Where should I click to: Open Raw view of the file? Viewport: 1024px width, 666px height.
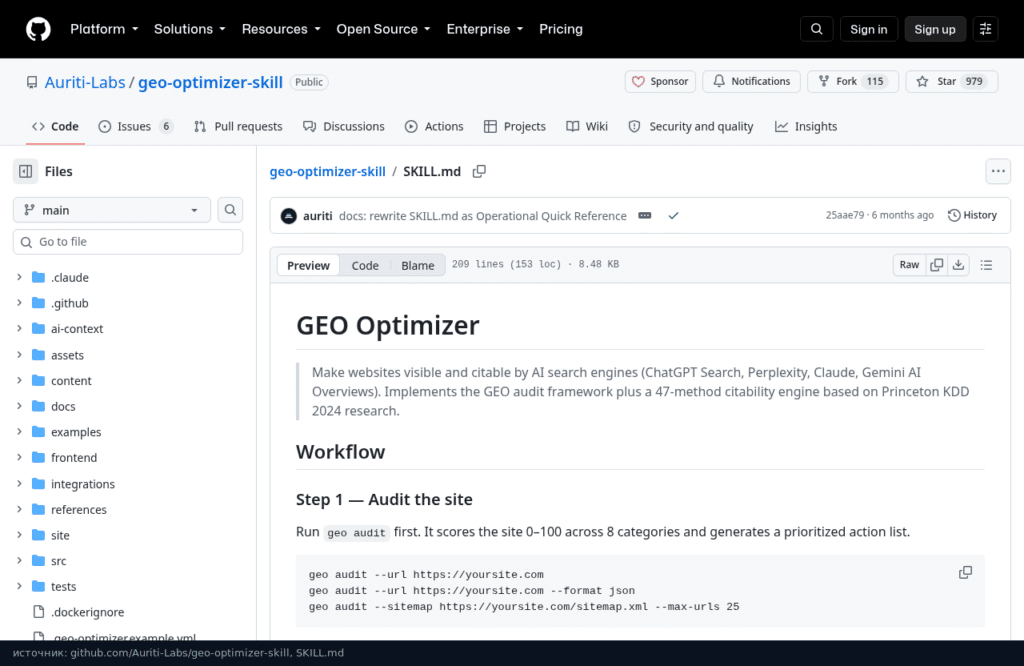909,264
